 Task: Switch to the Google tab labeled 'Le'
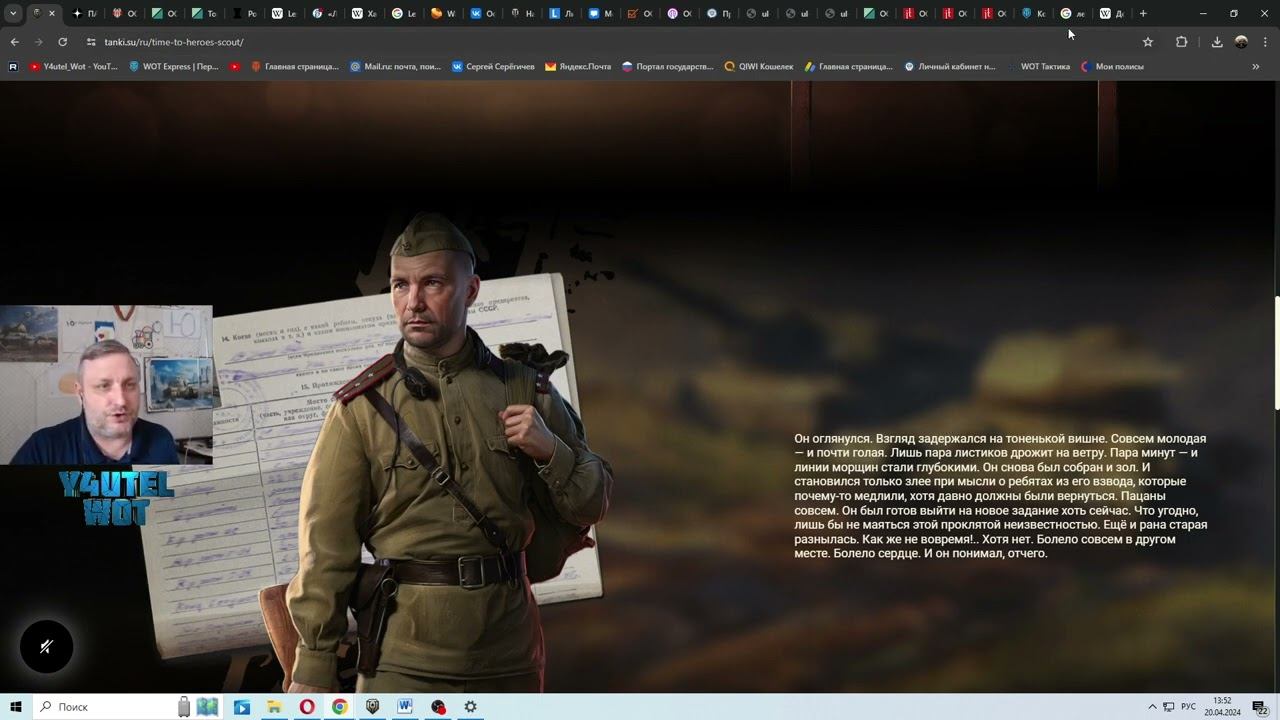tap(404, 13)
